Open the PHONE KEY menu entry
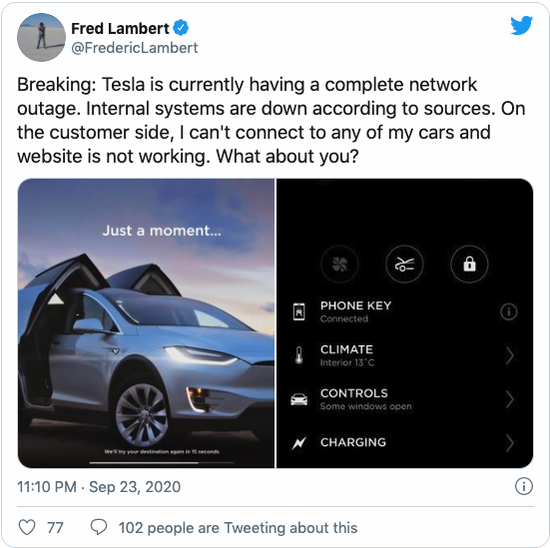Image resolution: width=550 pixels, height=548 pixels. 404,312
